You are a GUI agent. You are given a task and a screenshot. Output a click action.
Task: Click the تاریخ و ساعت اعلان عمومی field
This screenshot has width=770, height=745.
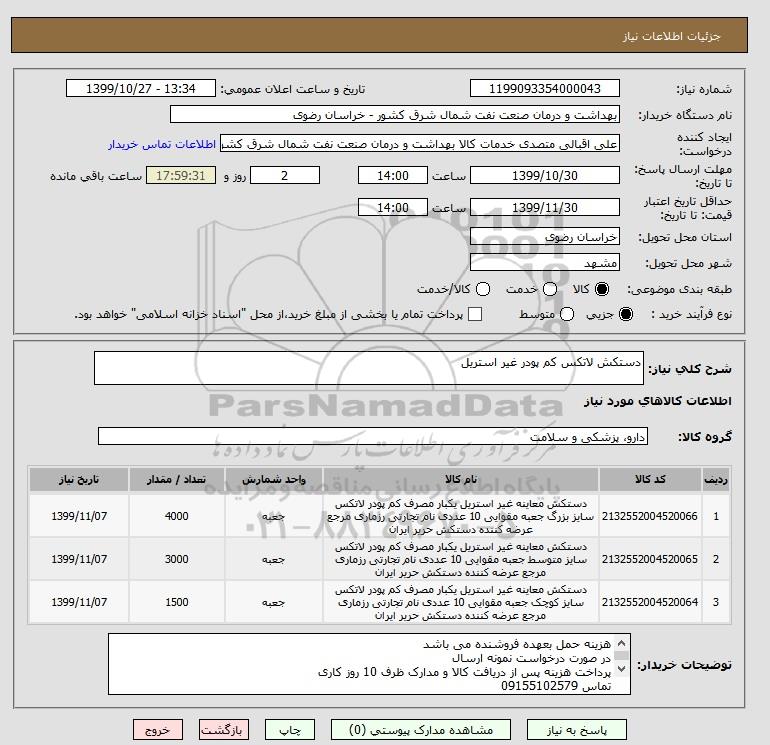click(141, 88)
